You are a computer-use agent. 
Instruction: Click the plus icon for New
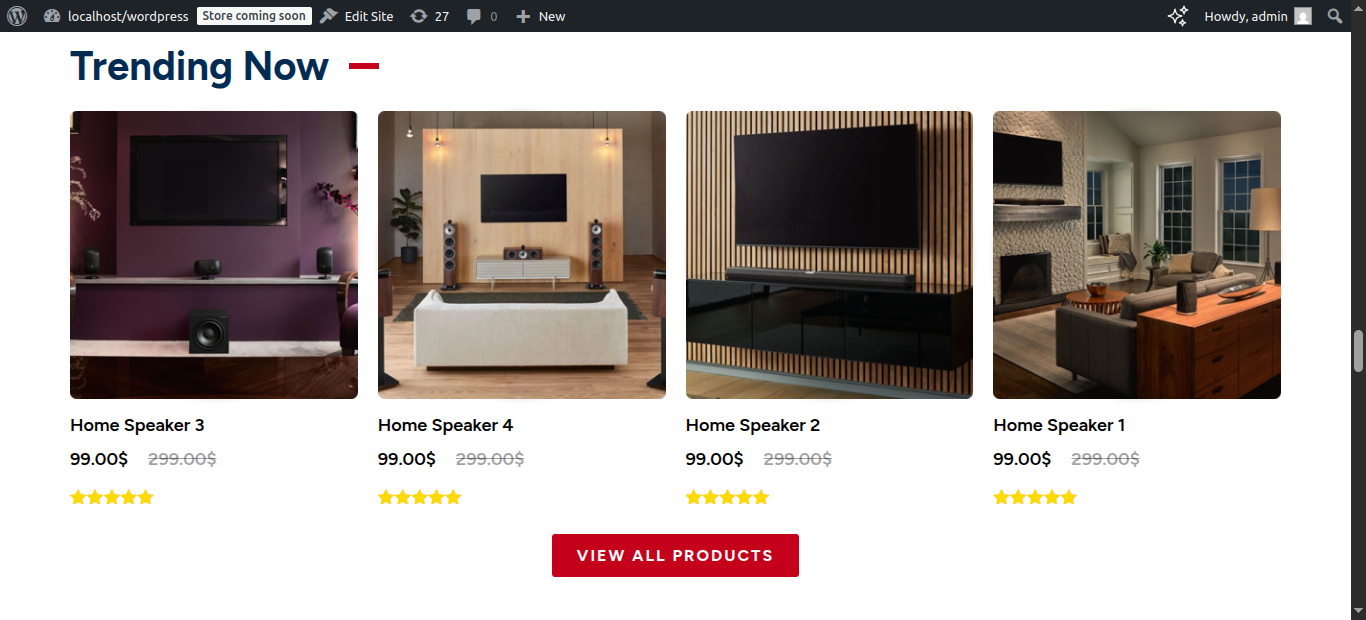523,16
